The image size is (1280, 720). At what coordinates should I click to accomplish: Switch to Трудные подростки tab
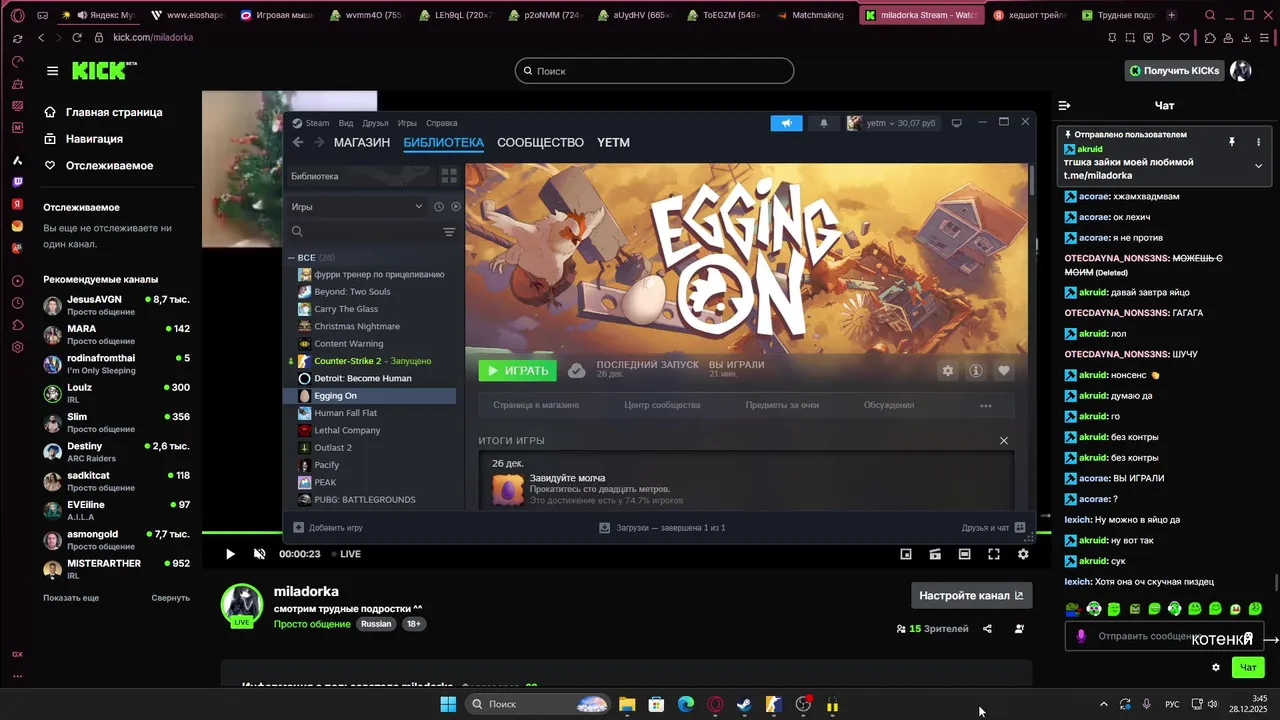1118,15
